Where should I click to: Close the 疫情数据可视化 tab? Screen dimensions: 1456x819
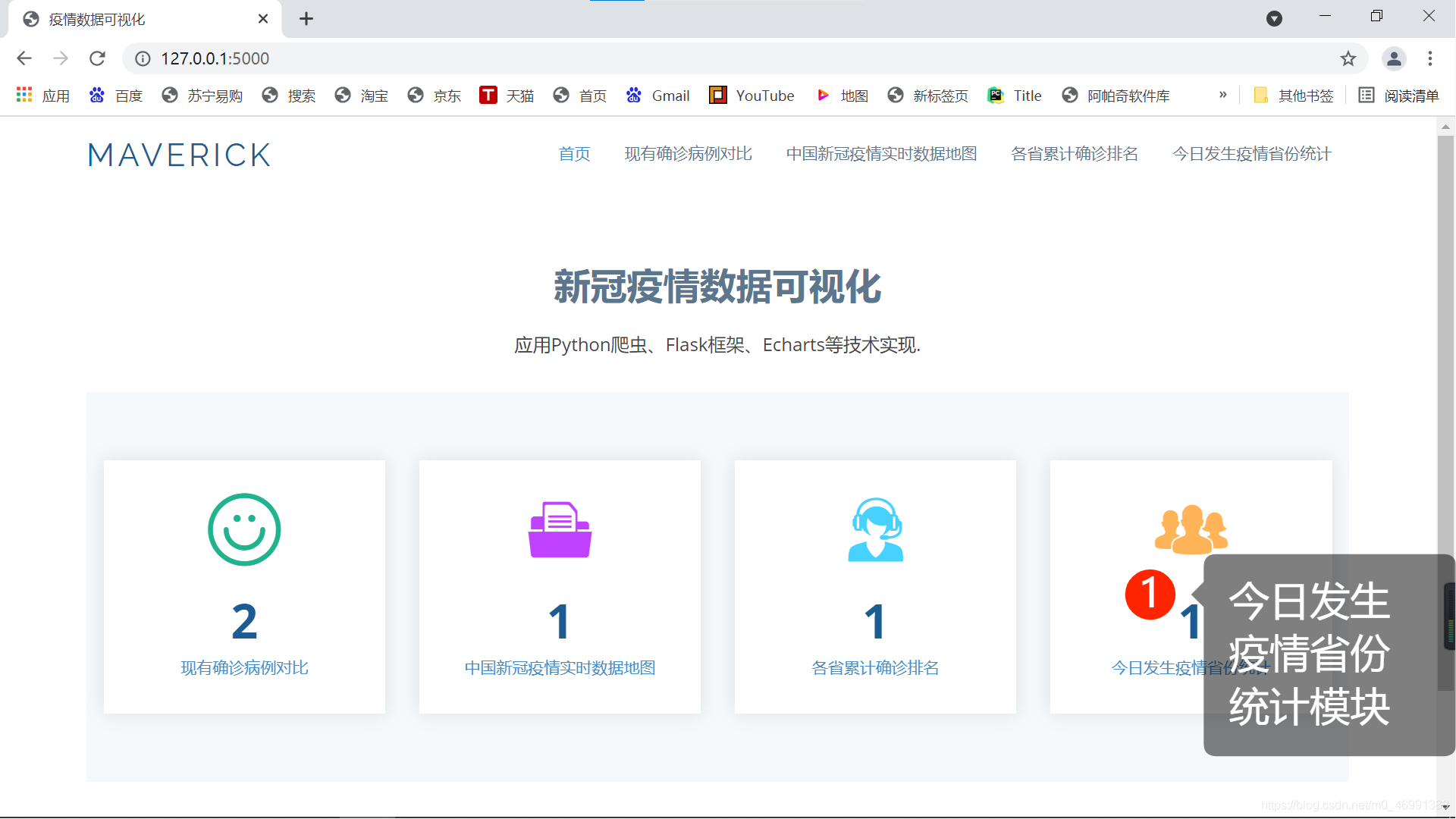coord(263,19)
